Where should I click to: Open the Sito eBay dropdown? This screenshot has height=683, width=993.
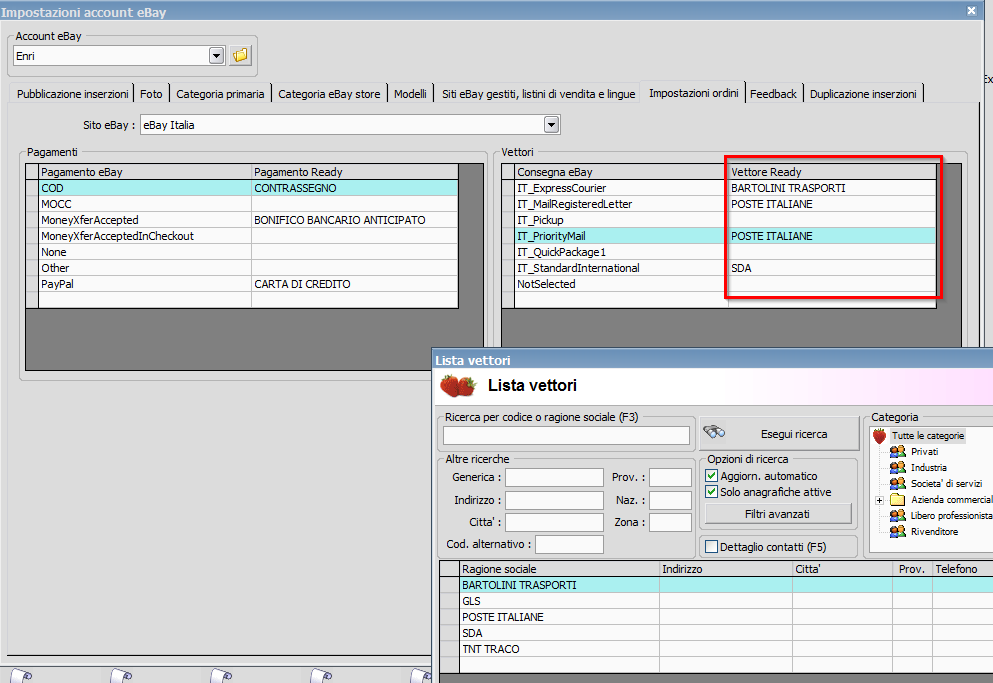click(552, 125)
